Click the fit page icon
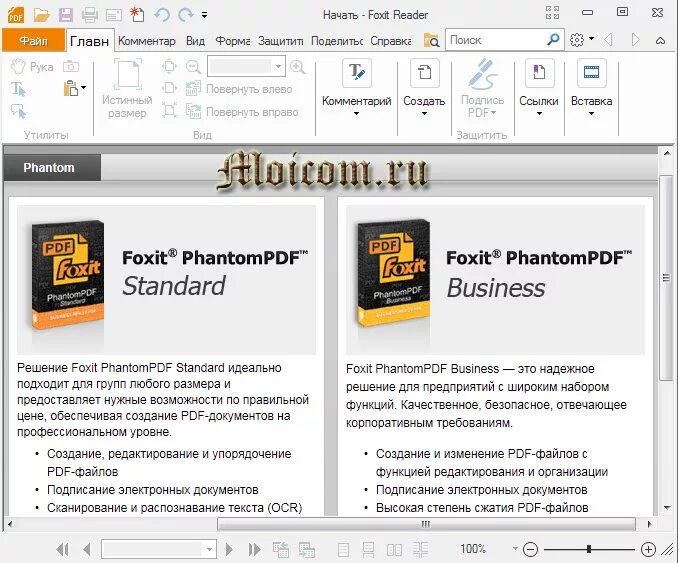Viewport: 678px width, 563px height. (x=170, y=66)
